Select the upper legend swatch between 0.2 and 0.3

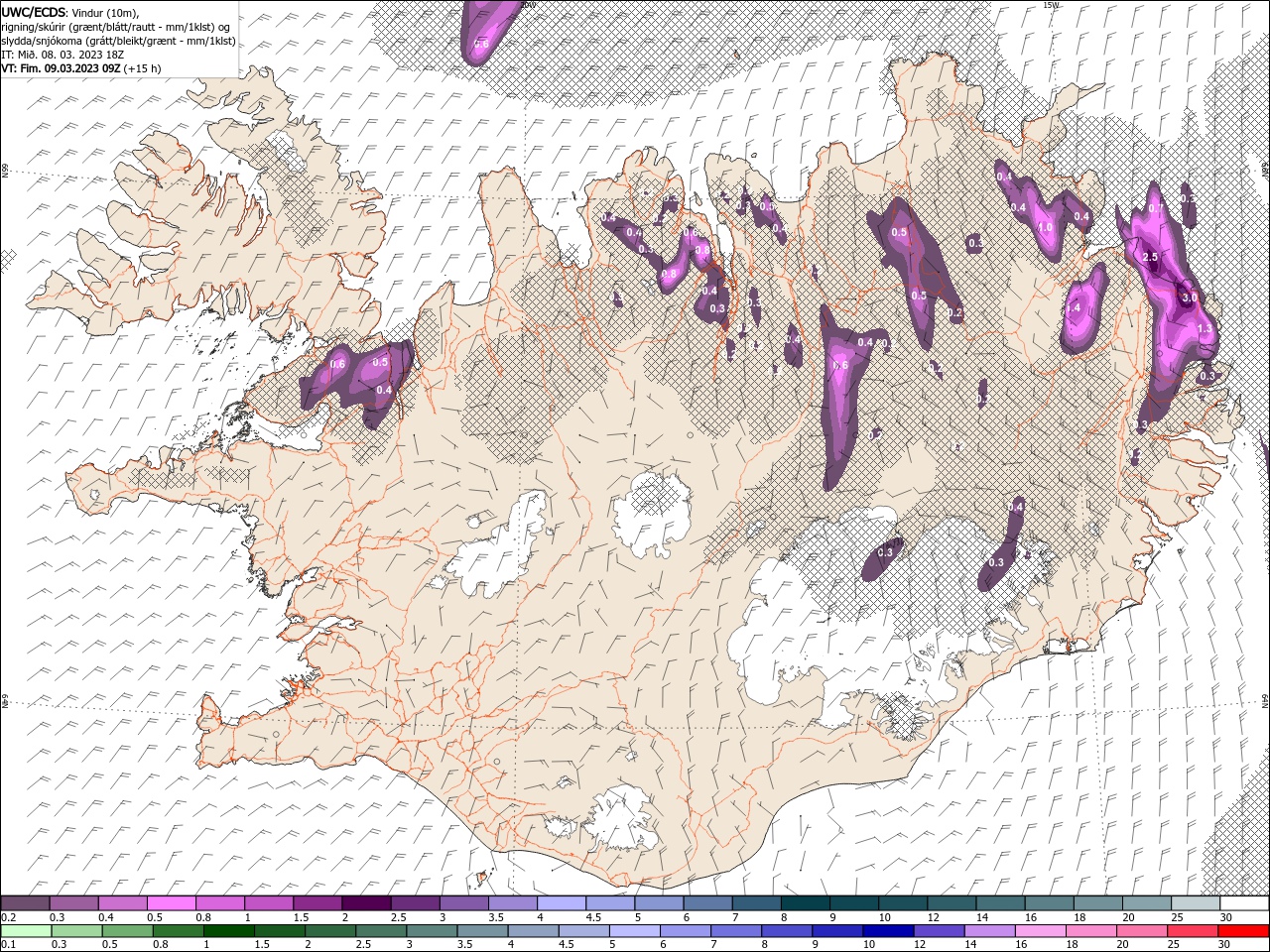point(25,903)
